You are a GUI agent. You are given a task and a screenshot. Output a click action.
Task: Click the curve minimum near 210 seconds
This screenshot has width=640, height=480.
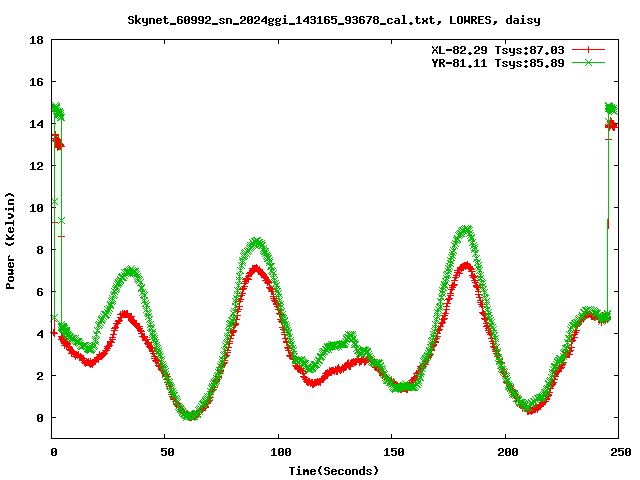coord(530,407)
